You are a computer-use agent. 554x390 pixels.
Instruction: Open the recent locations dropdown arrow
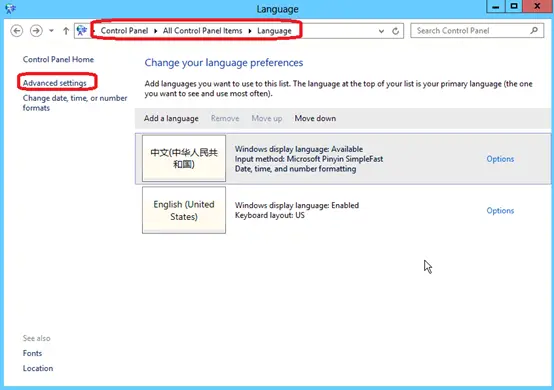coord(52,31)
